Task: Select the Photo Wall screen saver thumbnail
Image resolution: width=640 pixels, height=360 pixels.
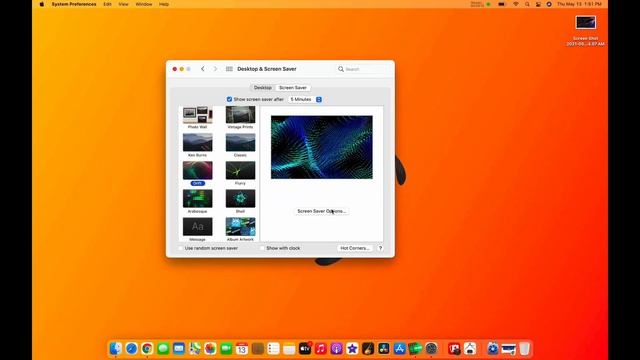Action: [198, 115]
